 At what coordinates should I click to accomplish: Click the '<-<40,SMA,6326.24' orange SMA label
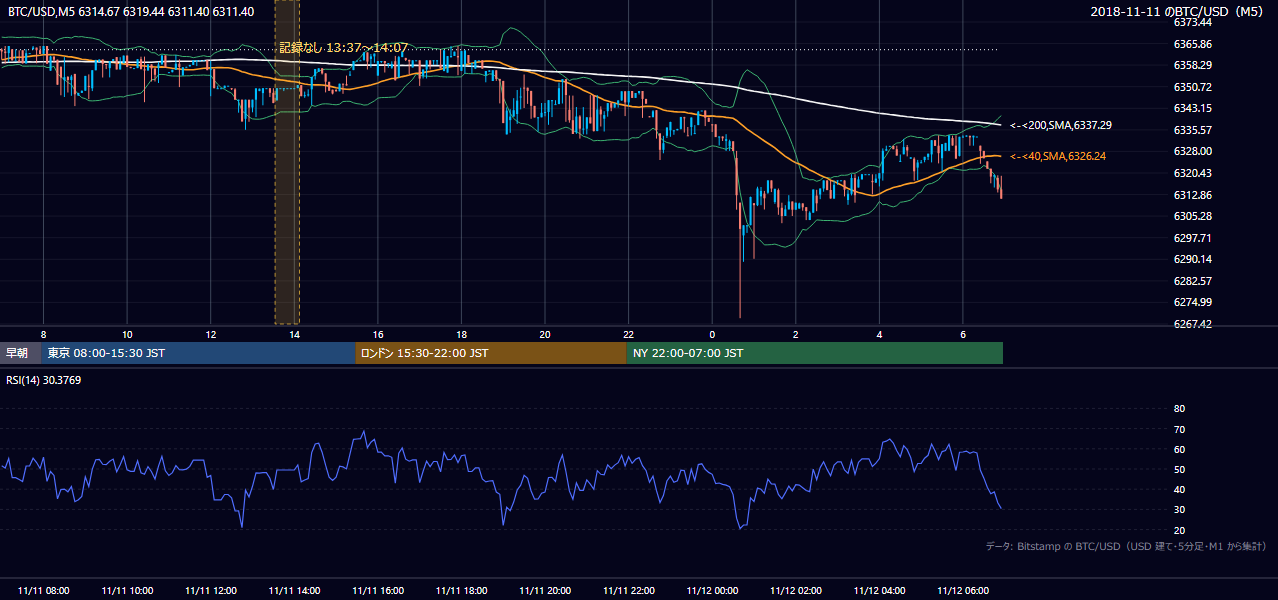(1057, 157)
